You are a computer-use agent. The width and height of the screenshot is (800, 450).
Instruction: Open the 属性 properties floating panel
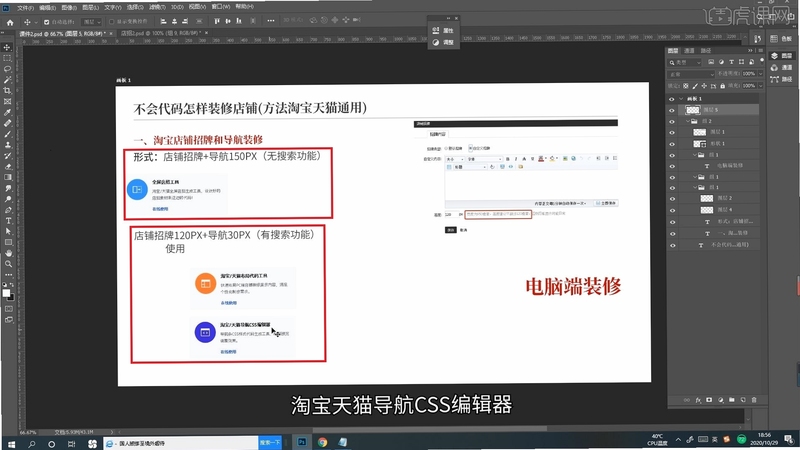[x=443, y=31]
